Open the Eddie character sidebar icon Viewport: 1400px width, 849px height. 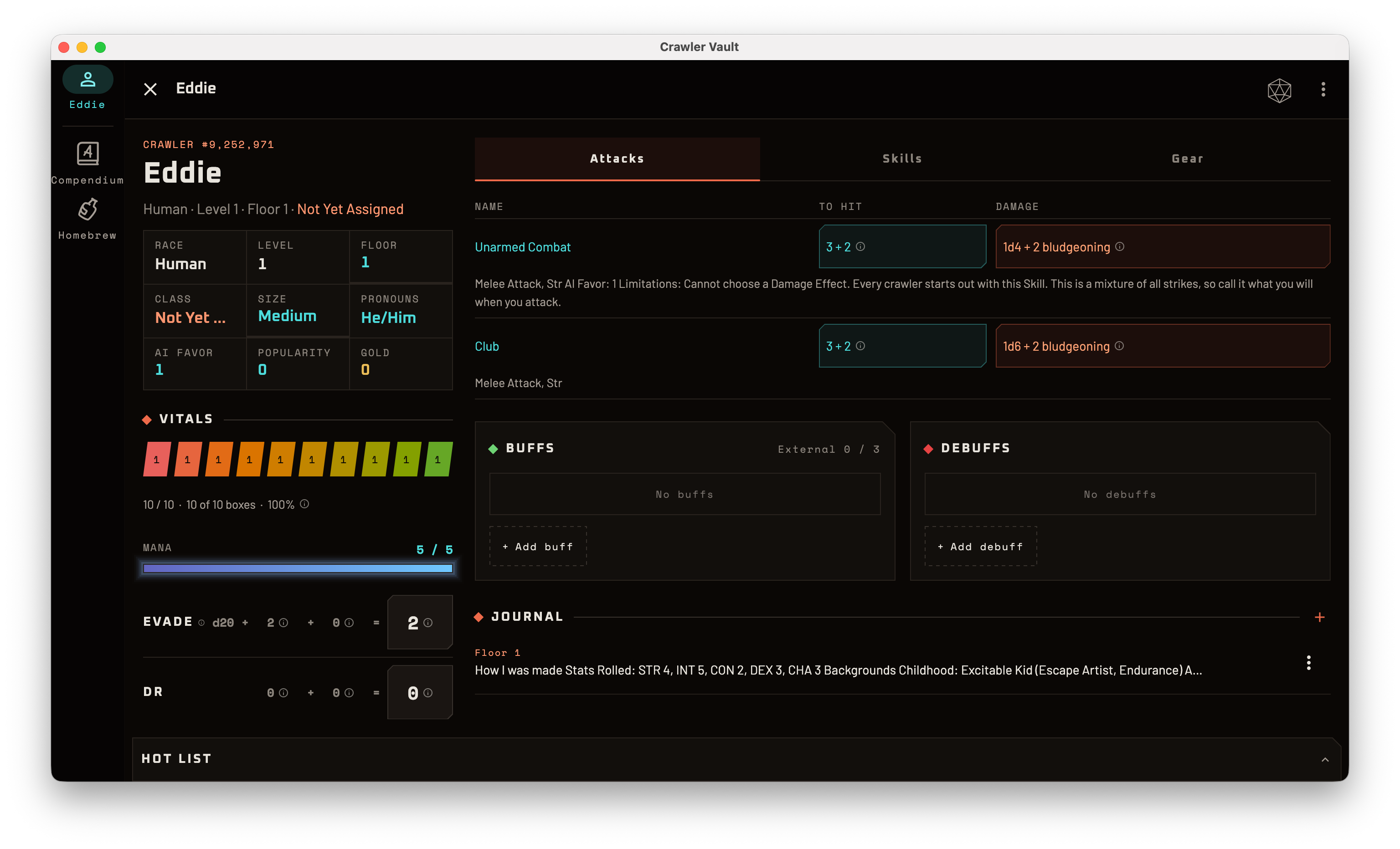(x=87, y=80)
